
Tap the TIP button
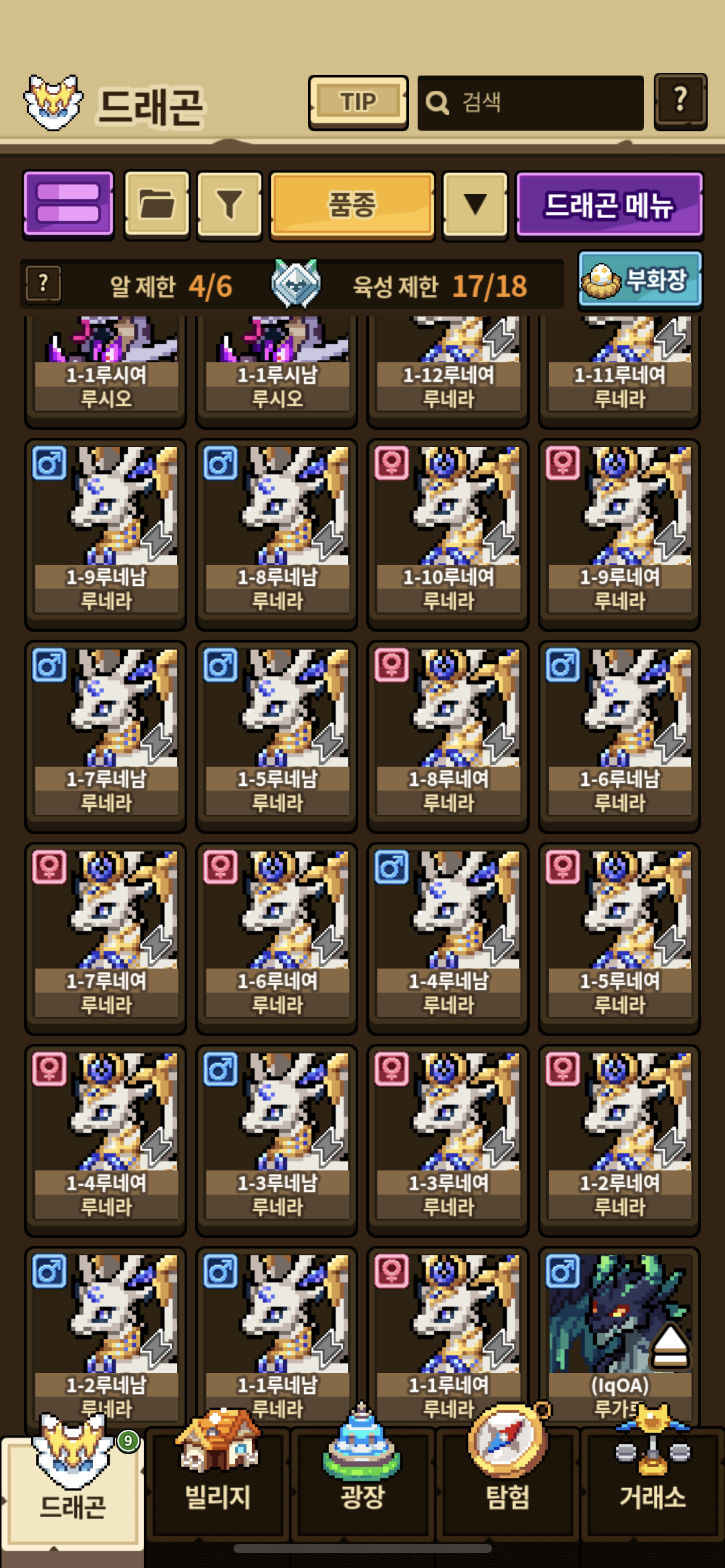click(358, 102)
